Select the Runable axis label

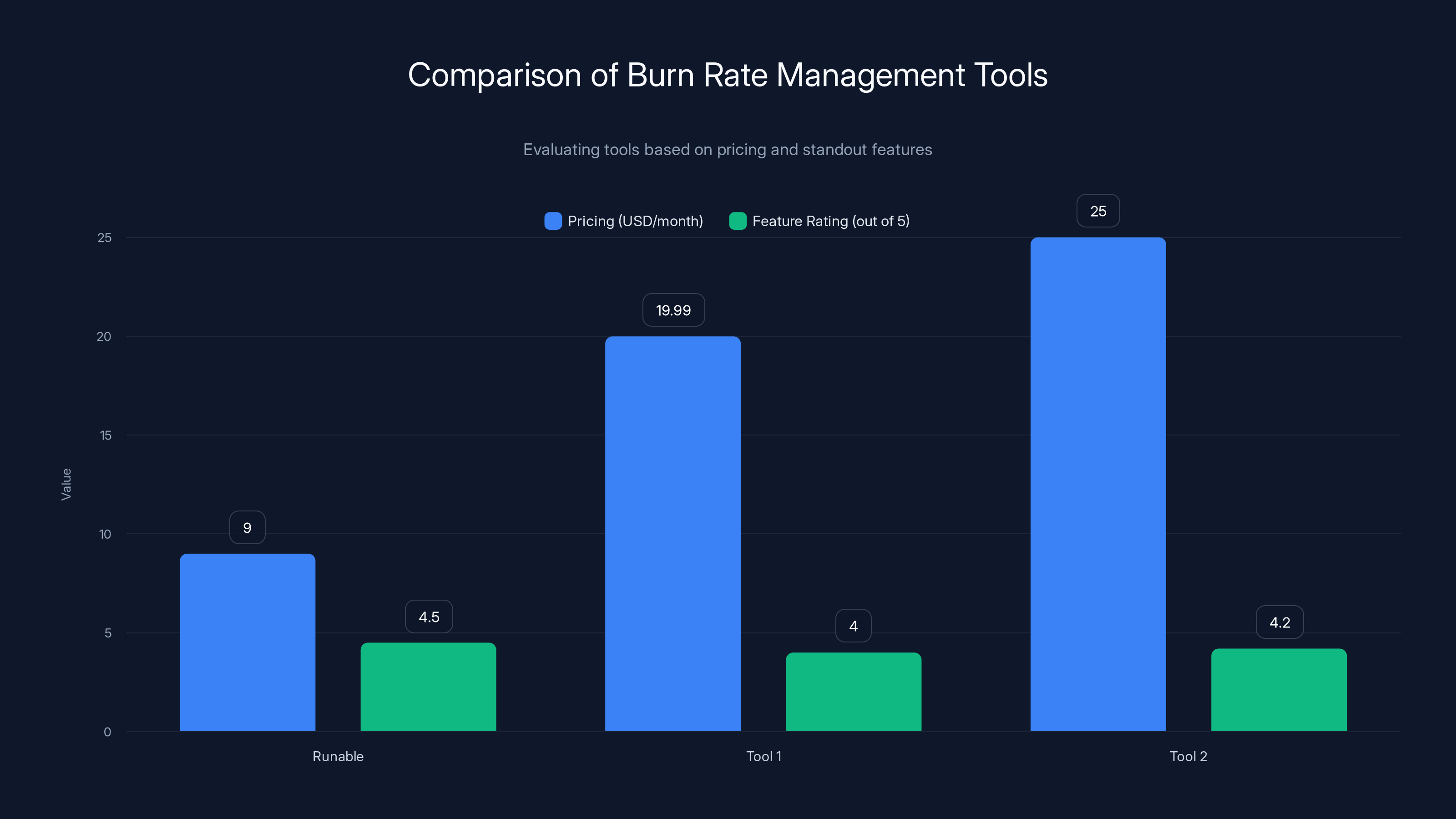click(x=338, y=756)
